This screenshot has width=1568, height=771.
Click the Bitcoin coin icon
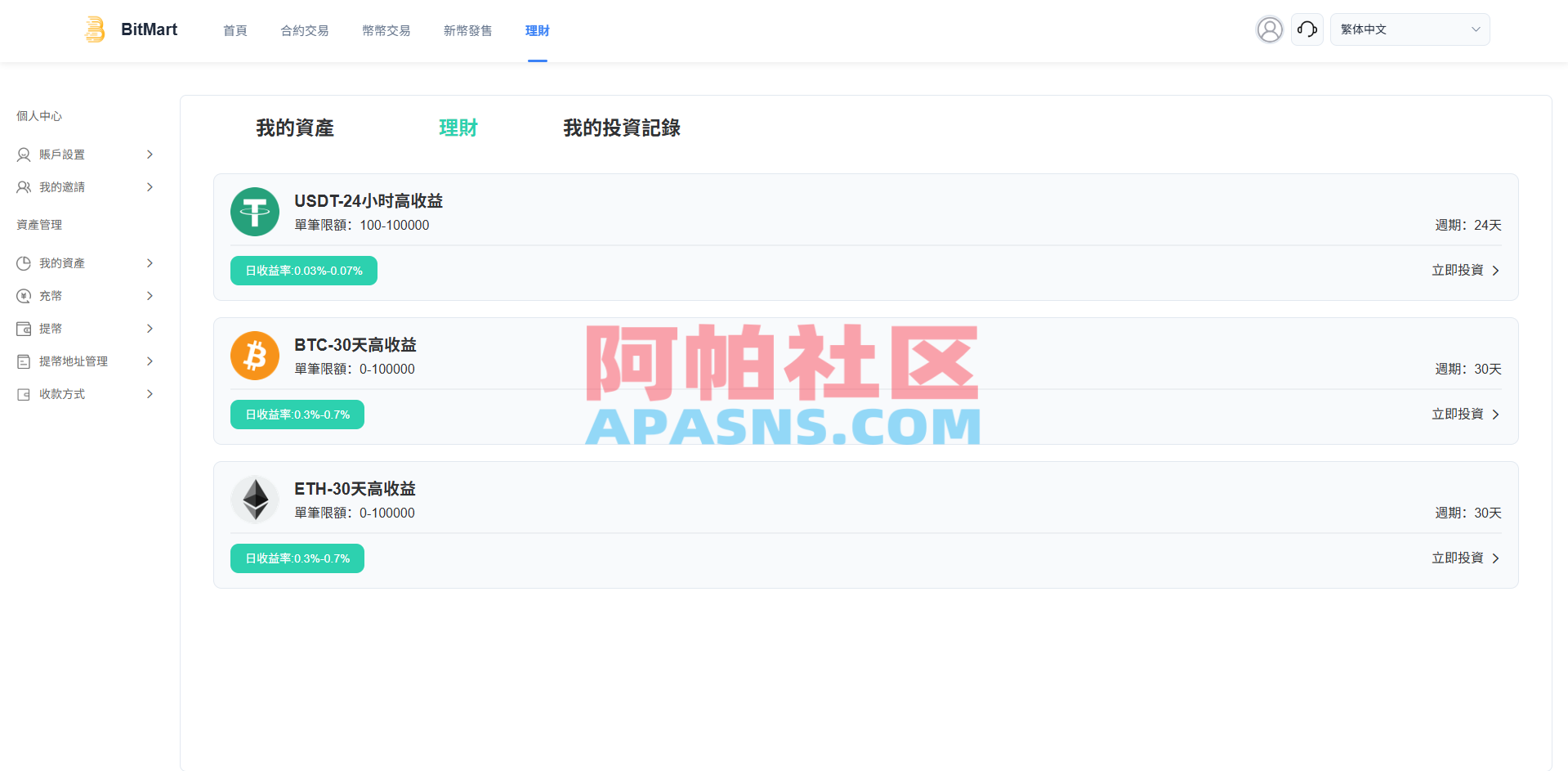click(255, 356)
